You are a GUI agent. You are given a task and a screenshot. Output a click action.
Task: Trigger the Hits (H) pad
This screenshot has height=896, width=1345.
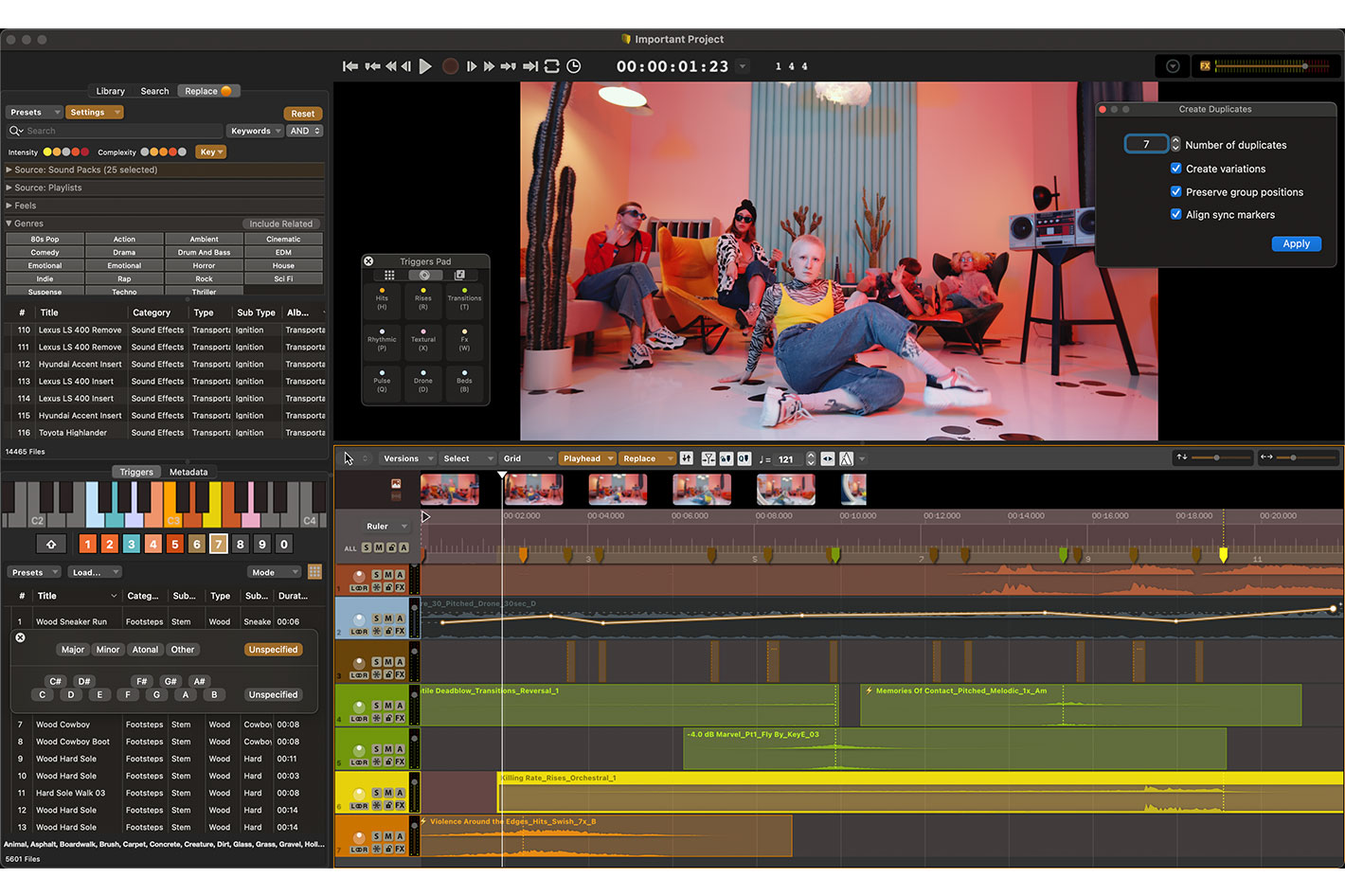click(x=382, y=300)
